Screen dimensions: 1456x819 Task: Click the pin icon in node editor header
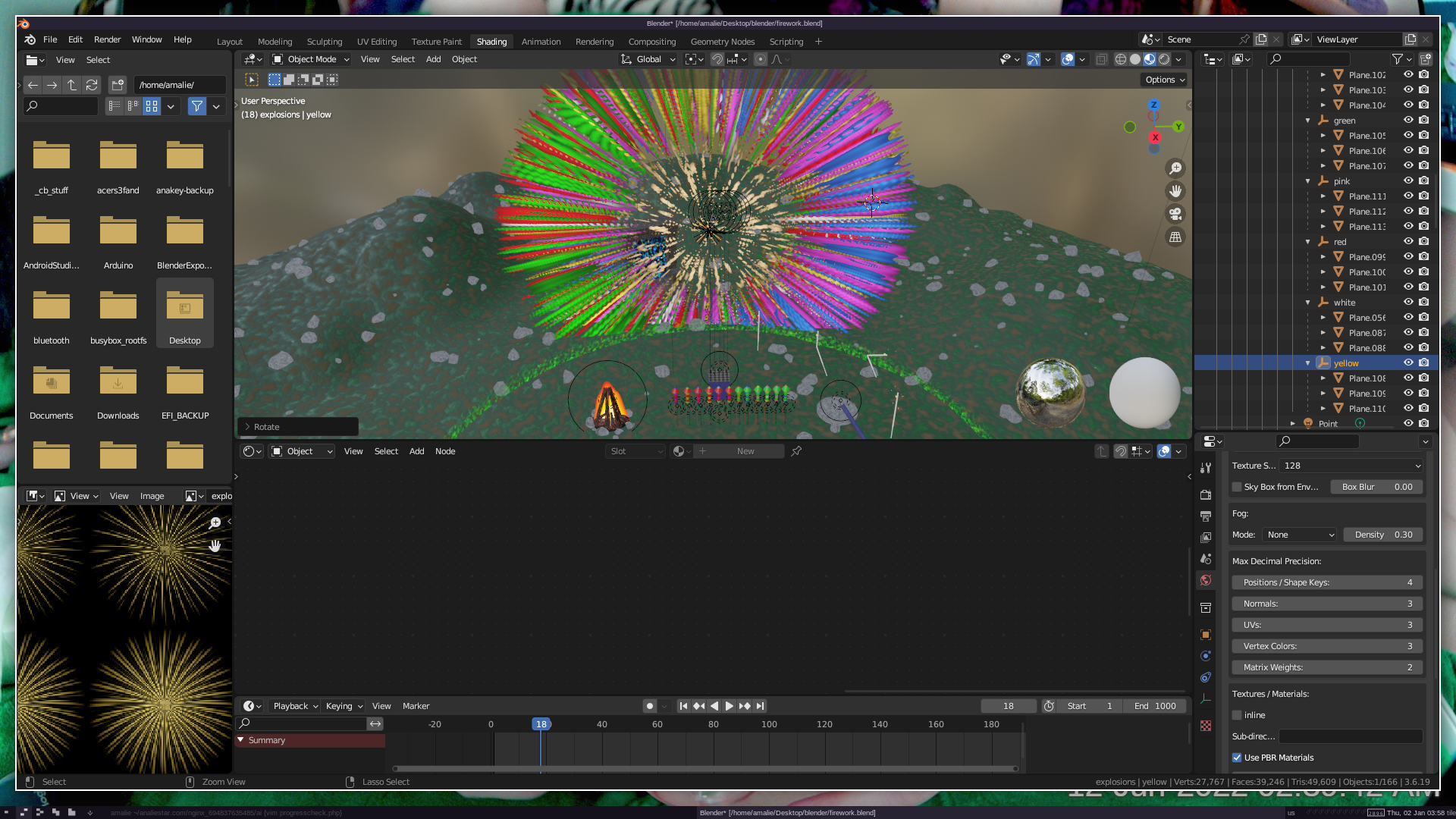pyautogui.click(x=796, y=451)
